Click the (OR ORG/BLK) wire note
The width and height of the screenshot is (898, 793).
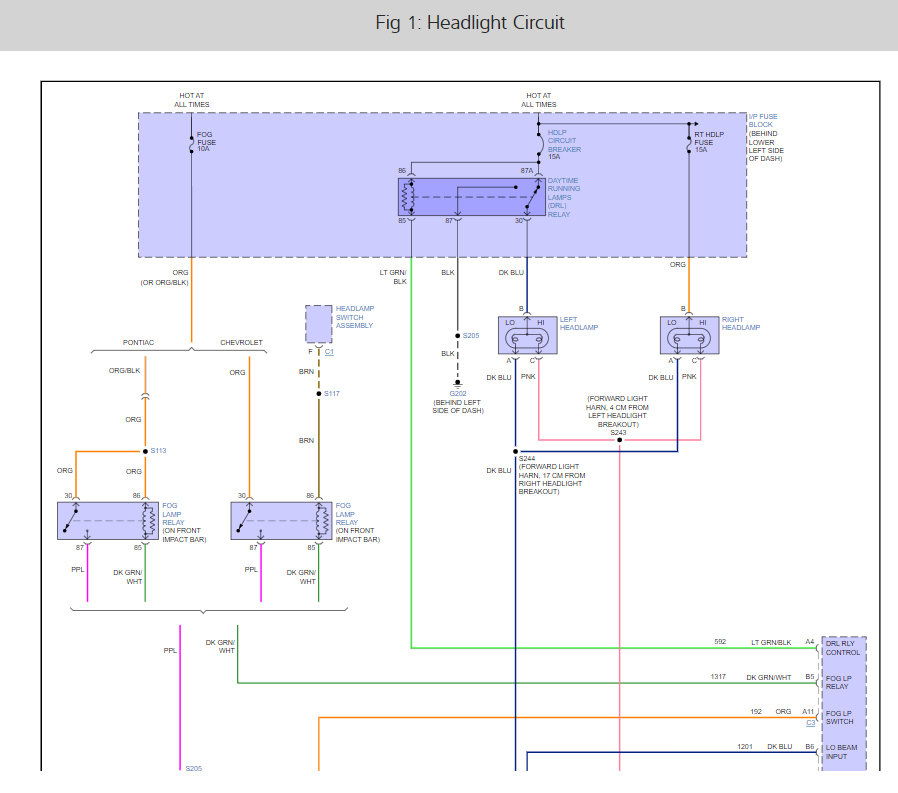click(x=164, y=282)
